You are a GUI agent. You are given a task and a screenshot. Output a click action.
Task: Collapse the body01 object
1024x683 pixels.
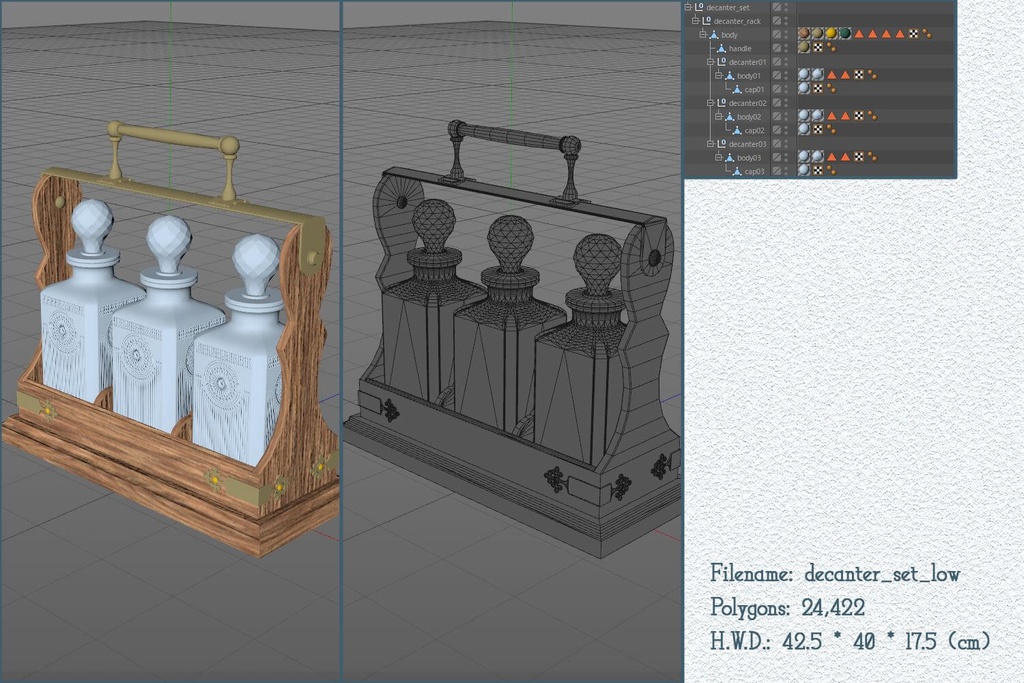coord(718,76)
